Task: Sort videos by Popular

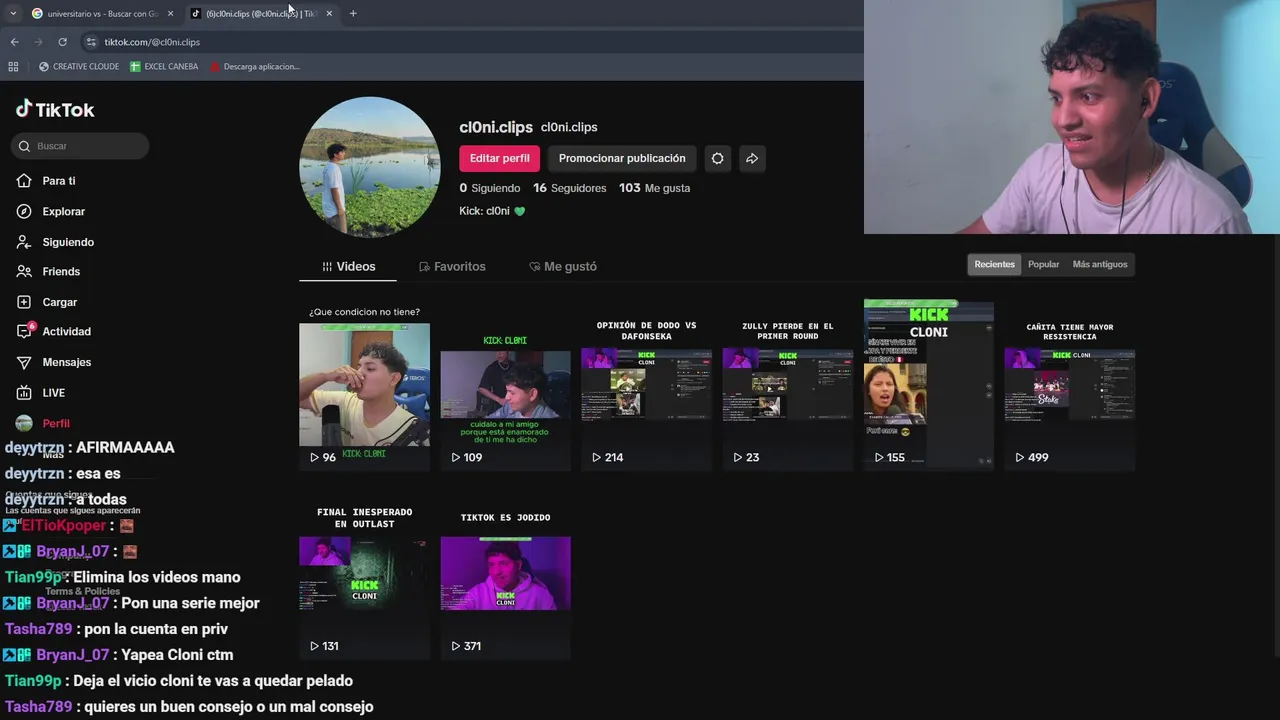Action: 1043,265
